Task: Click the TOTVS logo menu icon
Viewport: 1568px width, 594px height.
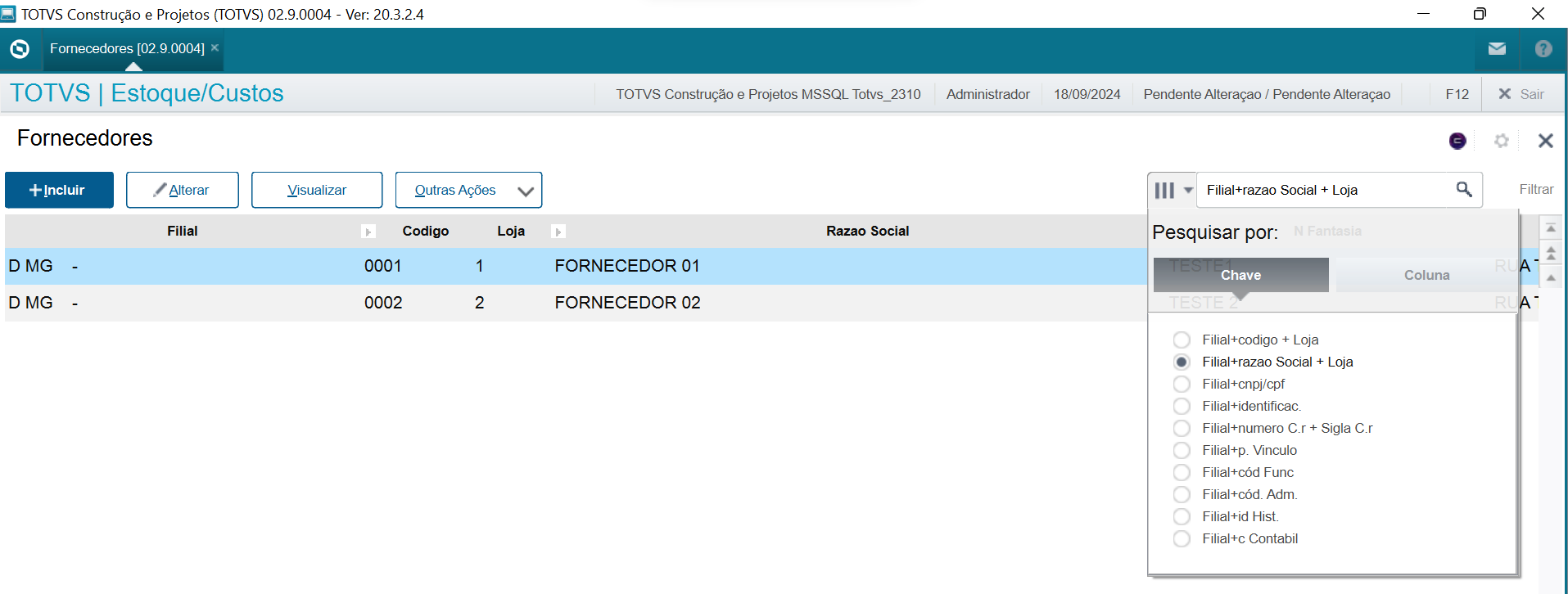Action: (x=20, y=49)
